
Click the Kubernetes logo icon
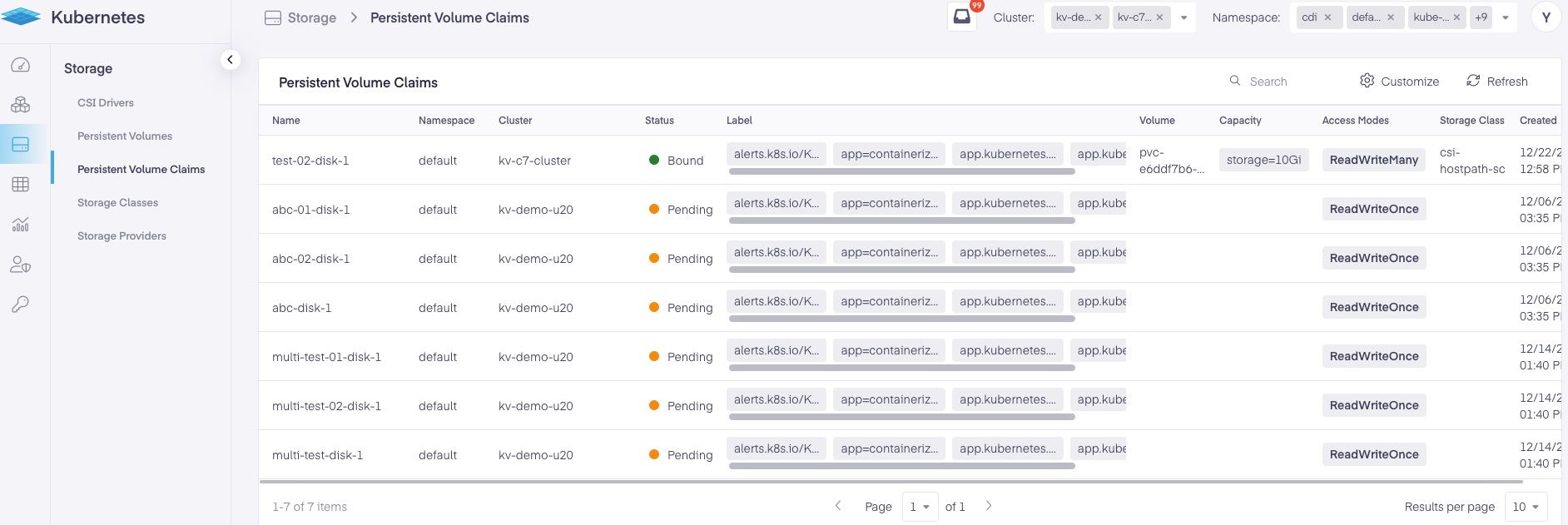tap(22, 17)
